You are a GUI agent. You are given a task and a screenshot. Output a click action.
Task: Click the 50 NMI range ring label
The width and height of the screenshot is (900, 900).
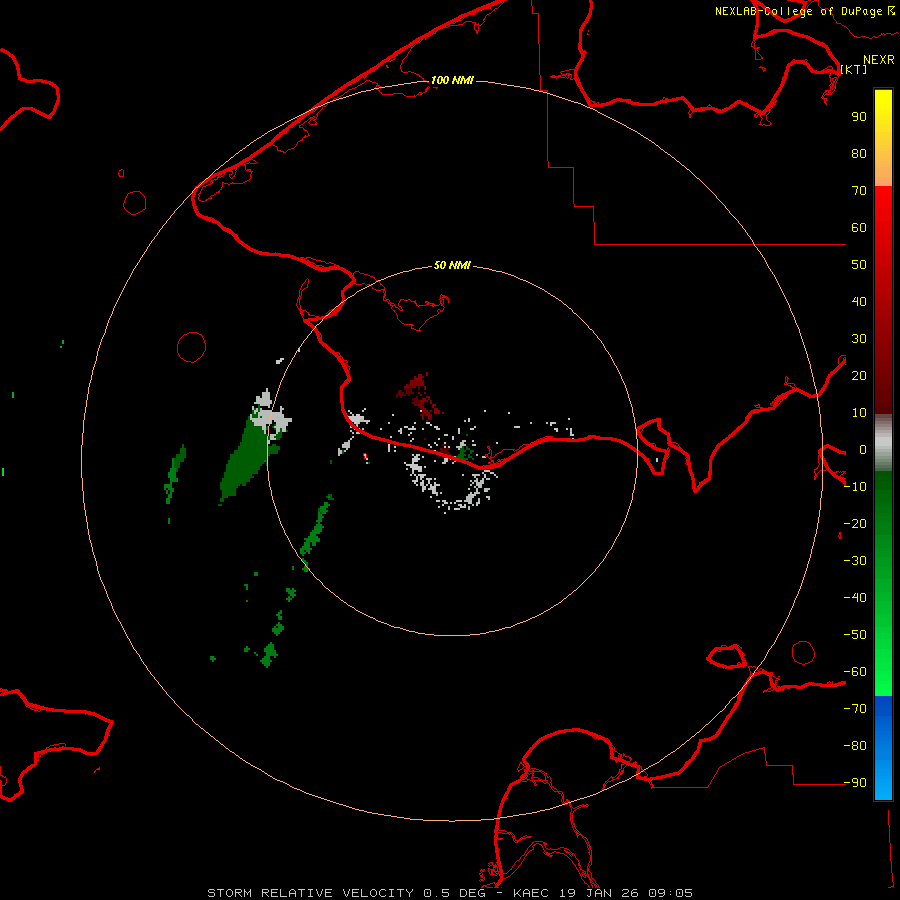(x=452, y=265)
